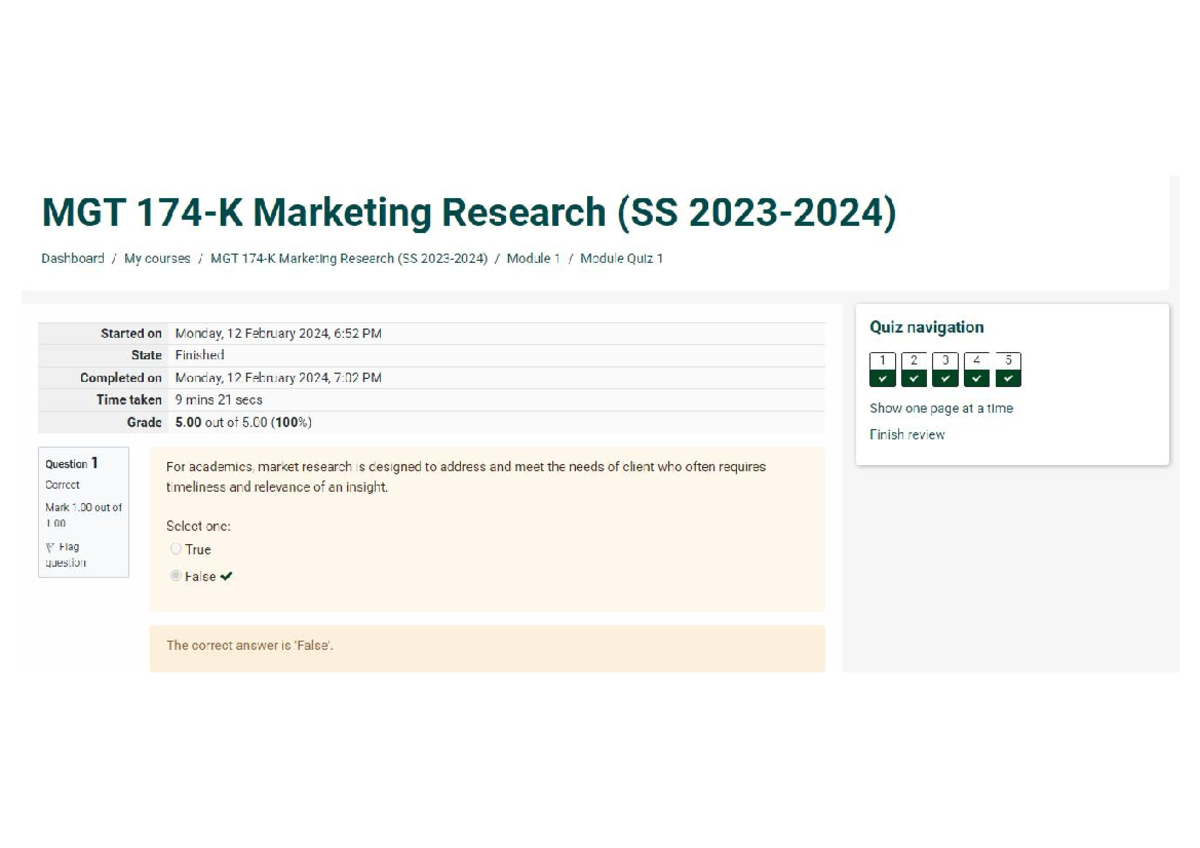
Task: Click the feedback text 'The correct answer is False'
Action: coord(251,645)
